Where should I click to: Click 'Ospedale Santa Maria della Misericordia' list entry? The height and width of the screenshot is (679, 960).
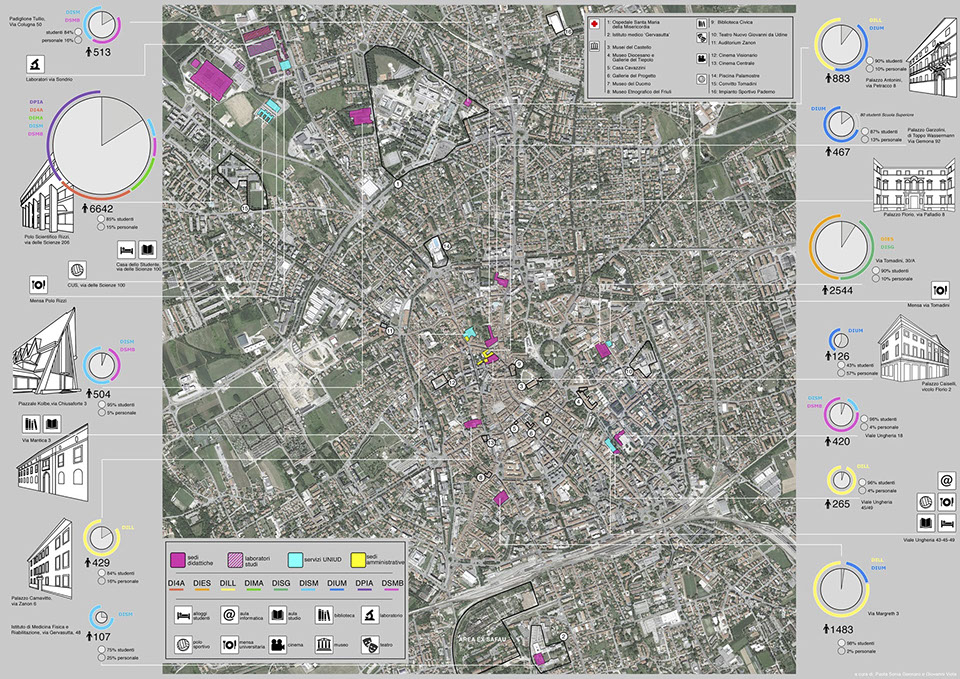coord(635,25)
